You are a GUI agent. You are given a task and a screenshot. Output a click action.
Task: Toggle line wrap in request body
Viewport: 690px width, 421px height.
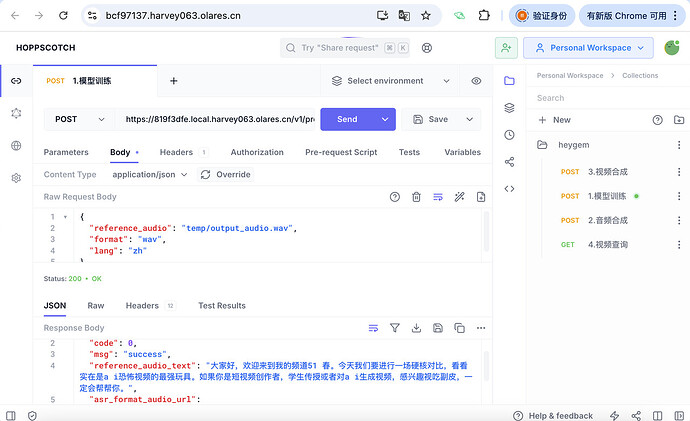pos(438,197)
